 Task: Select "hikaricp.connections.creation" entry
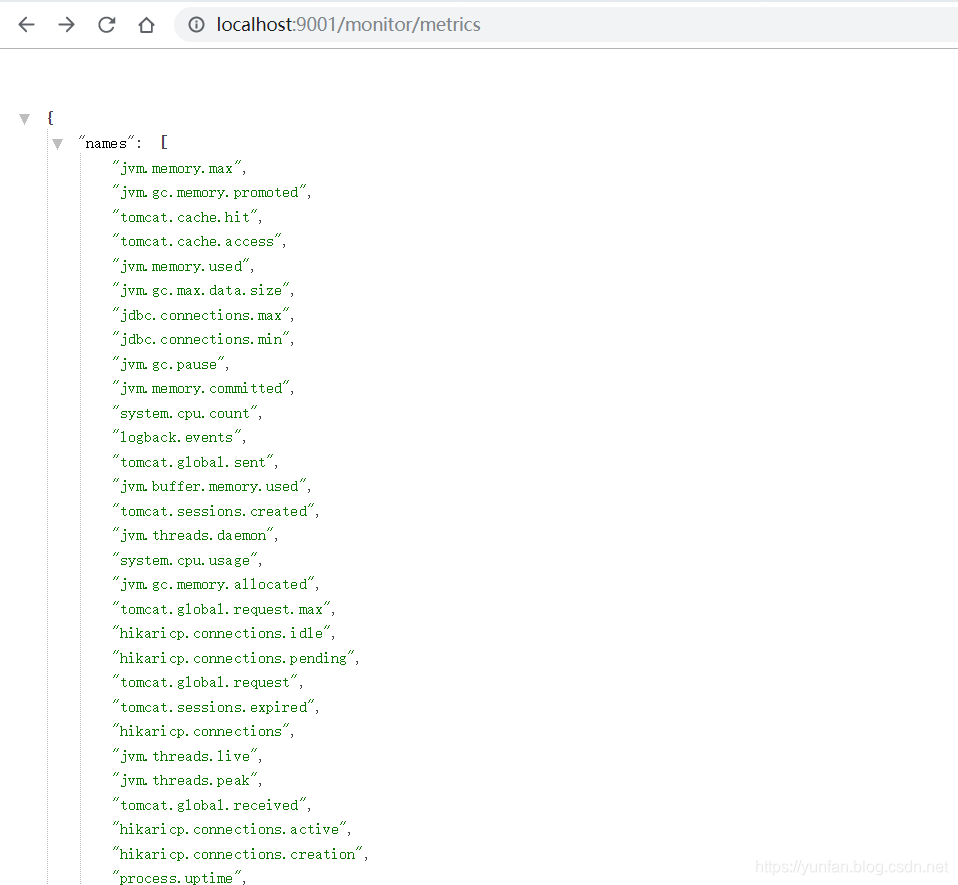click(238, 854)
